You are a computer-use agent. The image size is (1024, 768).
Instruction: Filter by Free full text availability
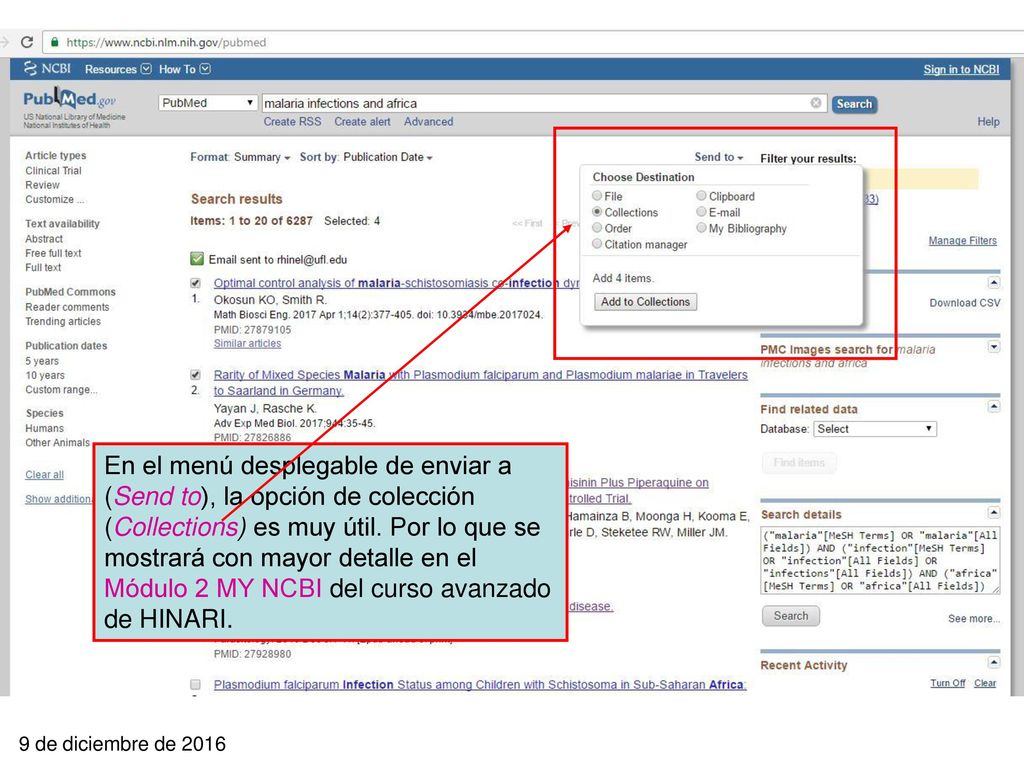coord(54,253)
